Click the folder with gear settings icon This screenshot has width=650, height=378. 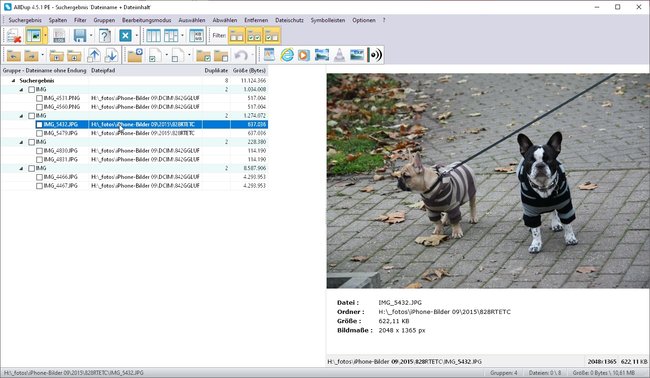point(135,55)
